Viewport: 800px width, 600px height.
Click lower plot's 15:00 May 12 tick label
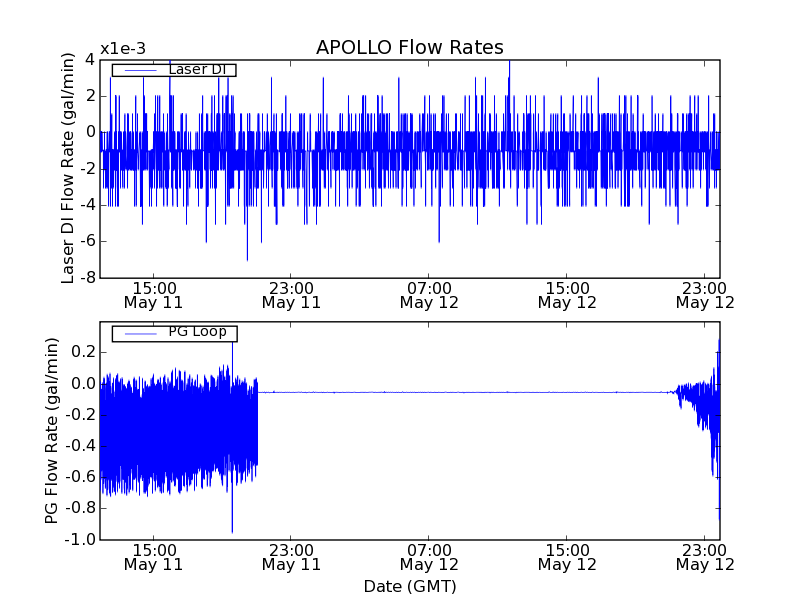567,556
